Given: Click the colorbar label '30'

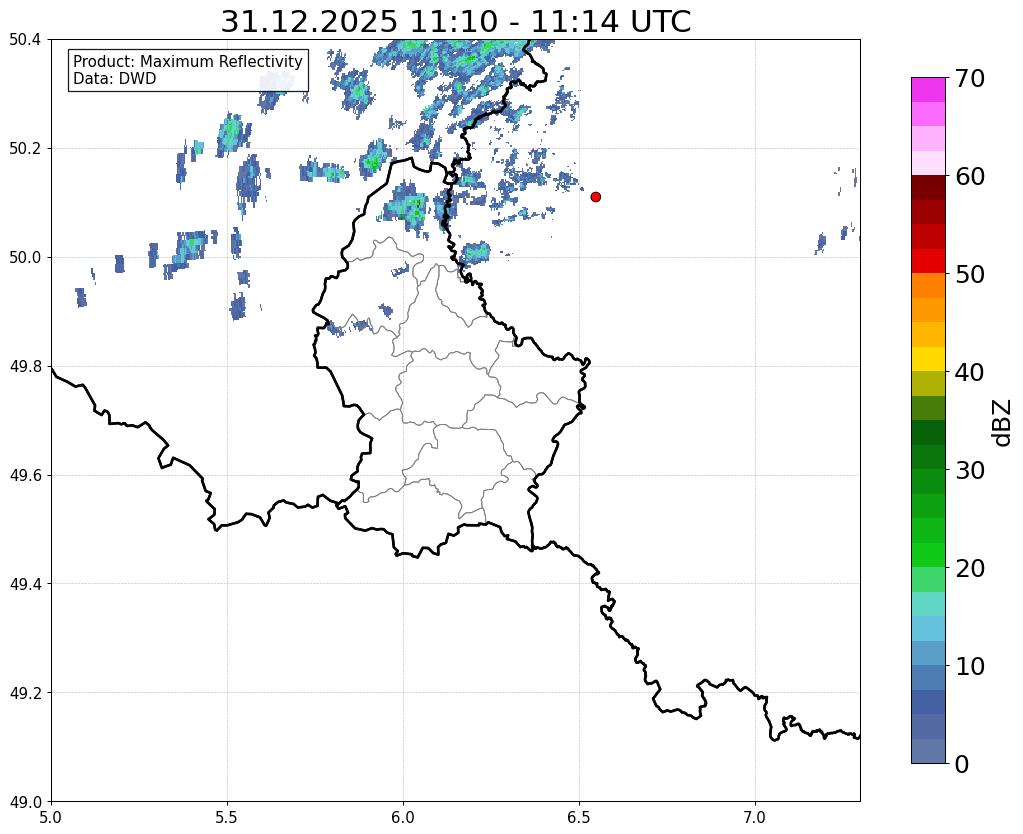Looking at the screenshot, I should 970,470.
